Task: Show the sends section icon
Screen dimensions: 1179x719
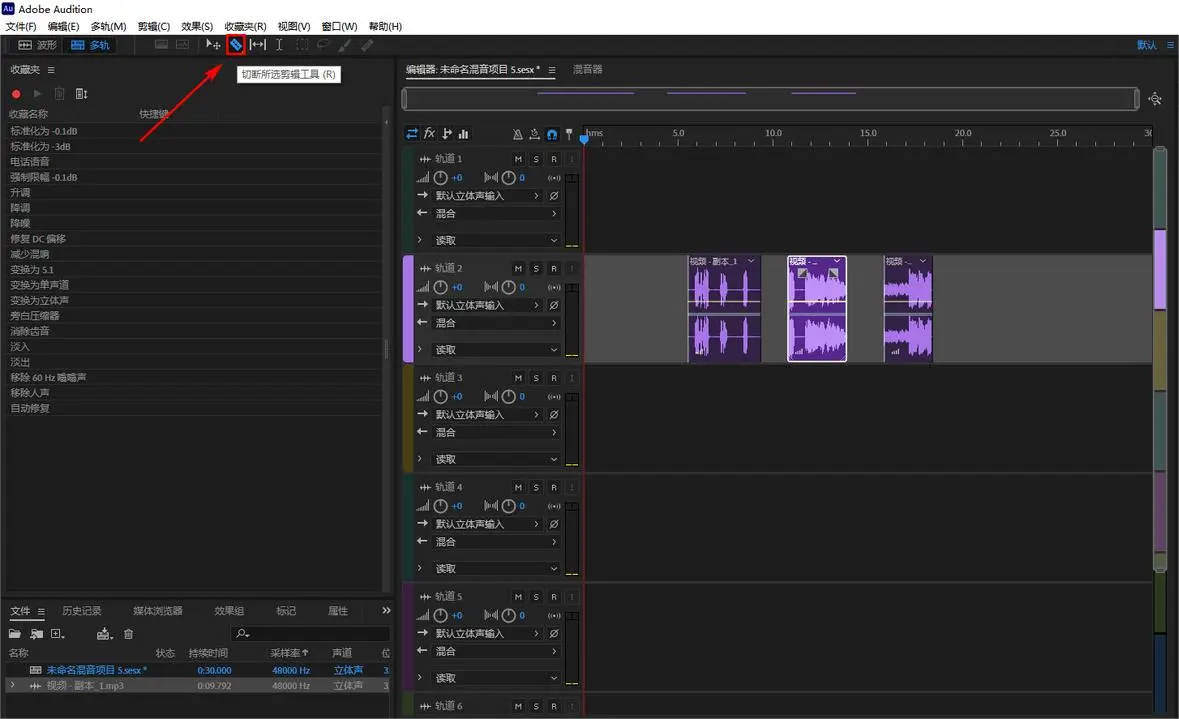Action: pyautogui.click(x=447, y=134)
